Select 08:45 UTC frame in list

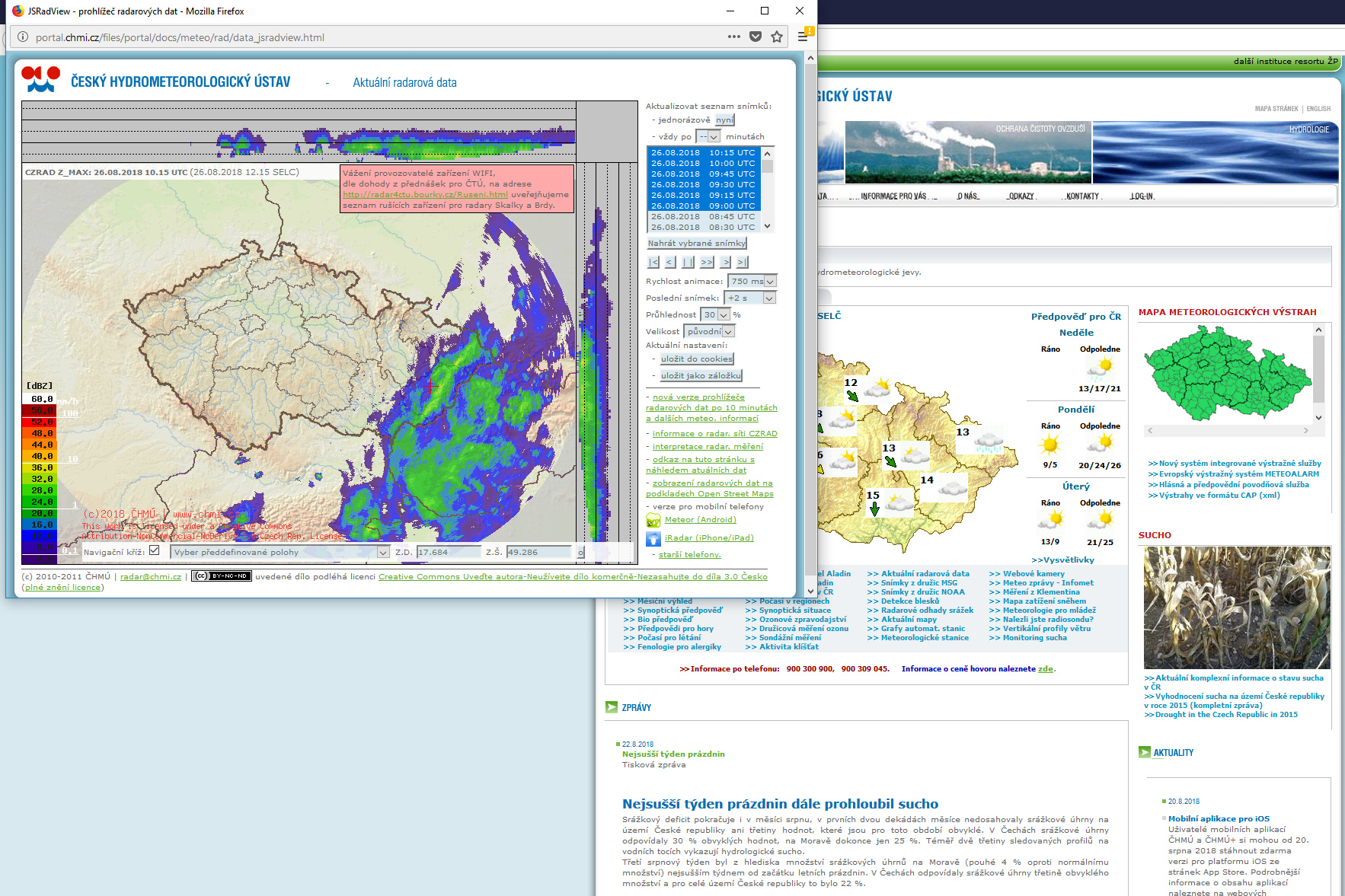(x=703, y=217)
